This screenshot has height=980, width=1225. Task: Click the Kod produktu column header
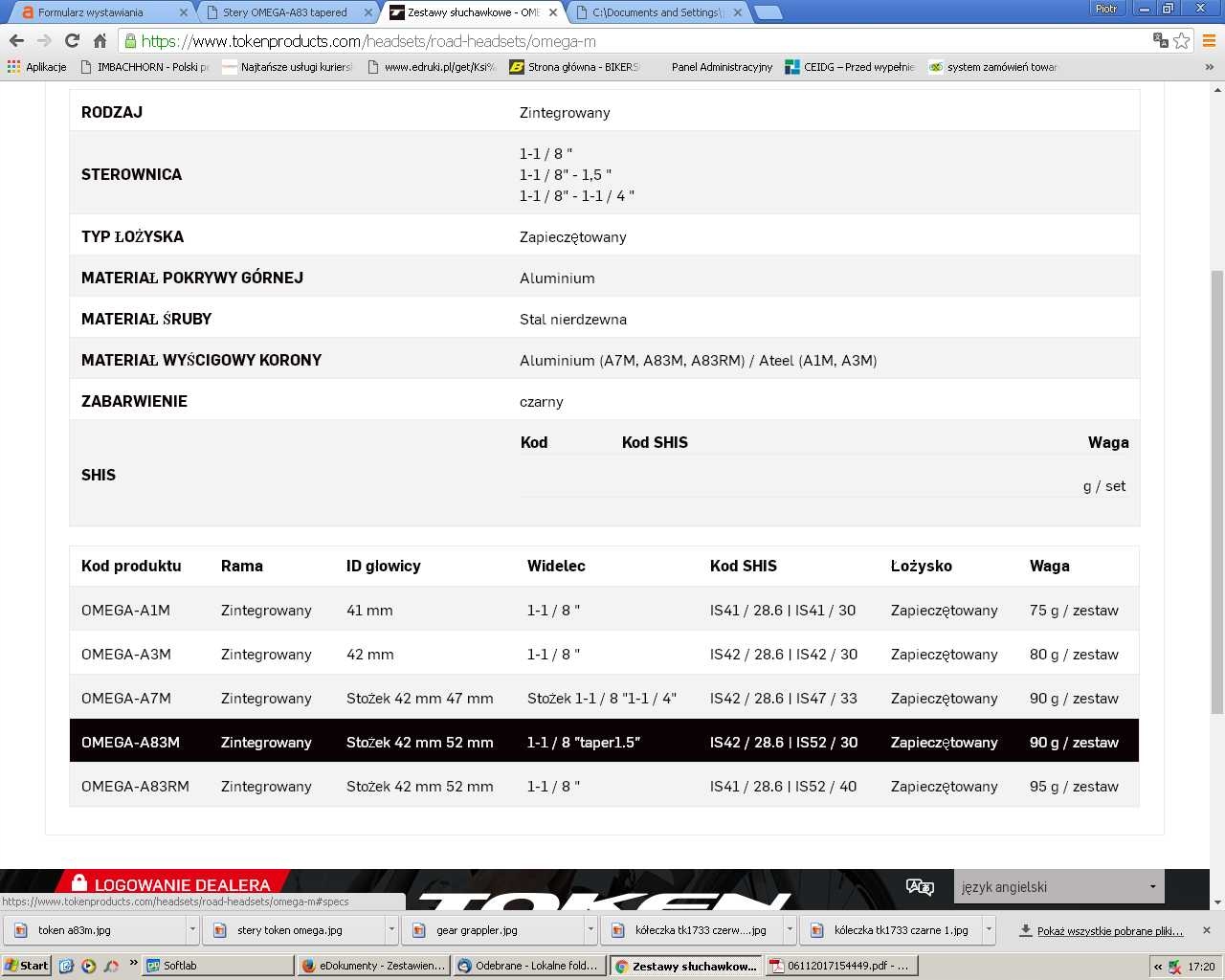click(131, 566)
